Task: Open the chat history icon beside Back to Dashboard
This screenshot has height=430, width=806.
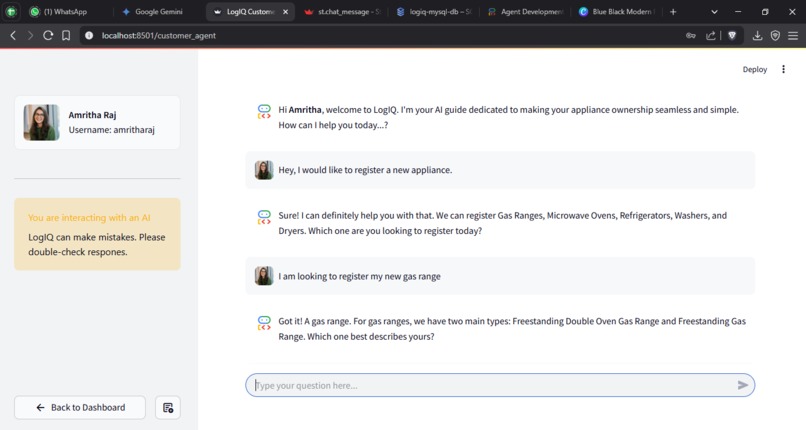Action: [x=168, y=407]
